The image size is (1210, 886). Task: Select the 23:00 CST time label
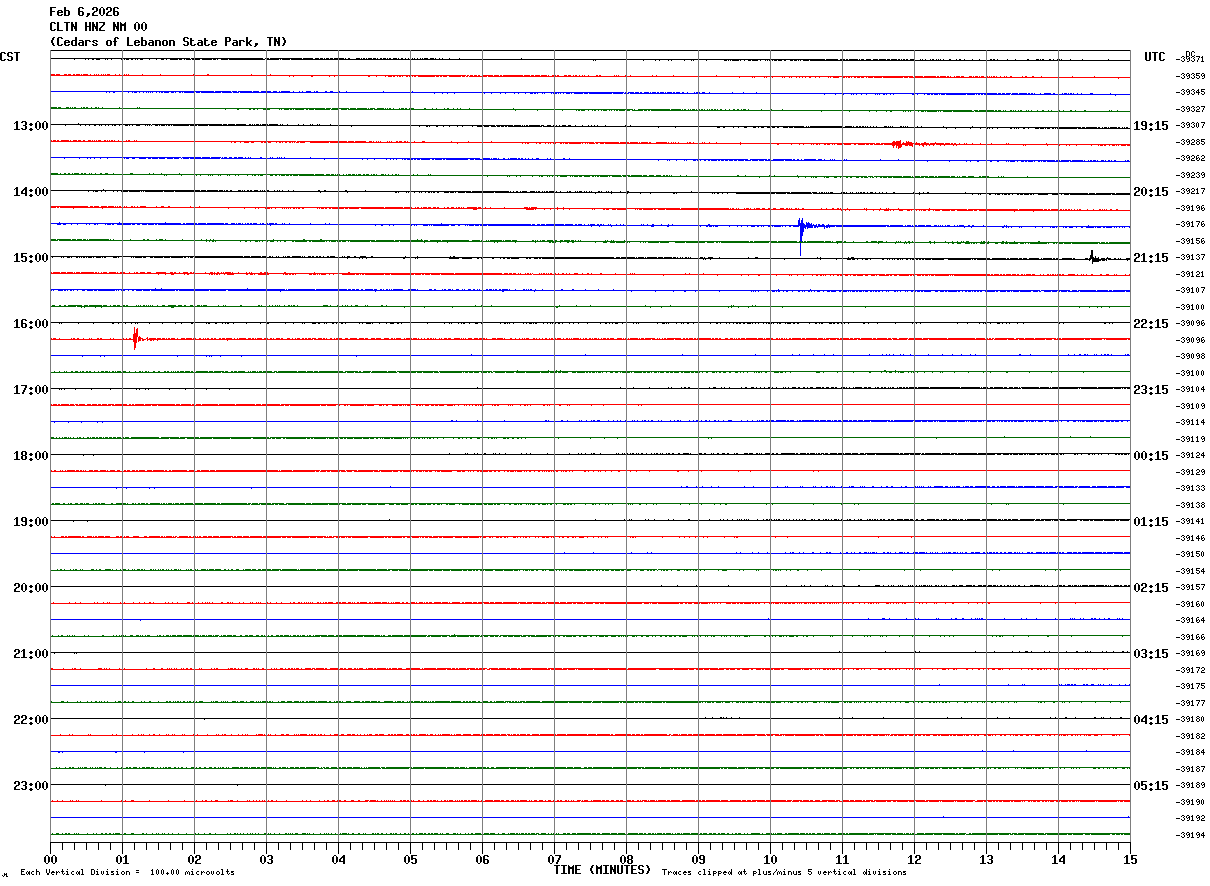click(x=30, y=786)
